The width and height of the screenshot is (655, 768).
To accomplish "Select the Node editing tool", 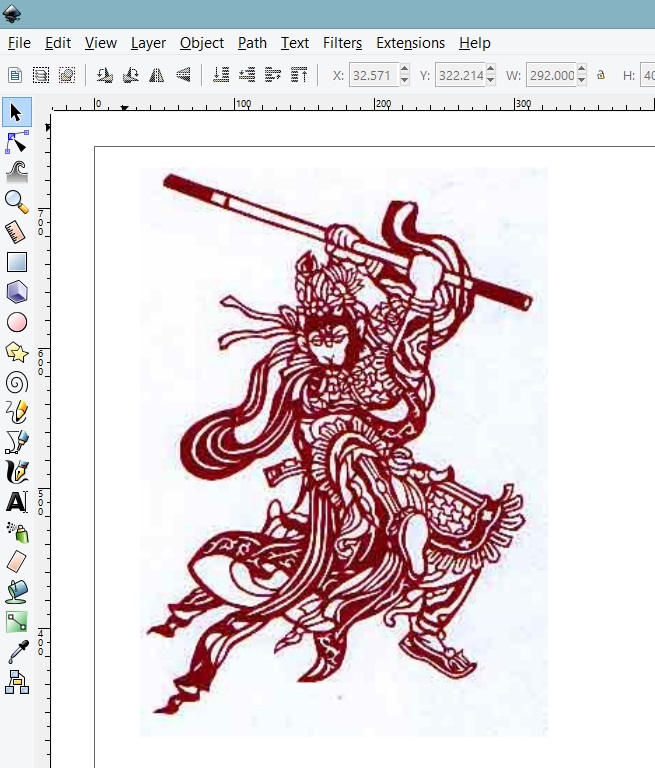I will [x=17, y=143].
